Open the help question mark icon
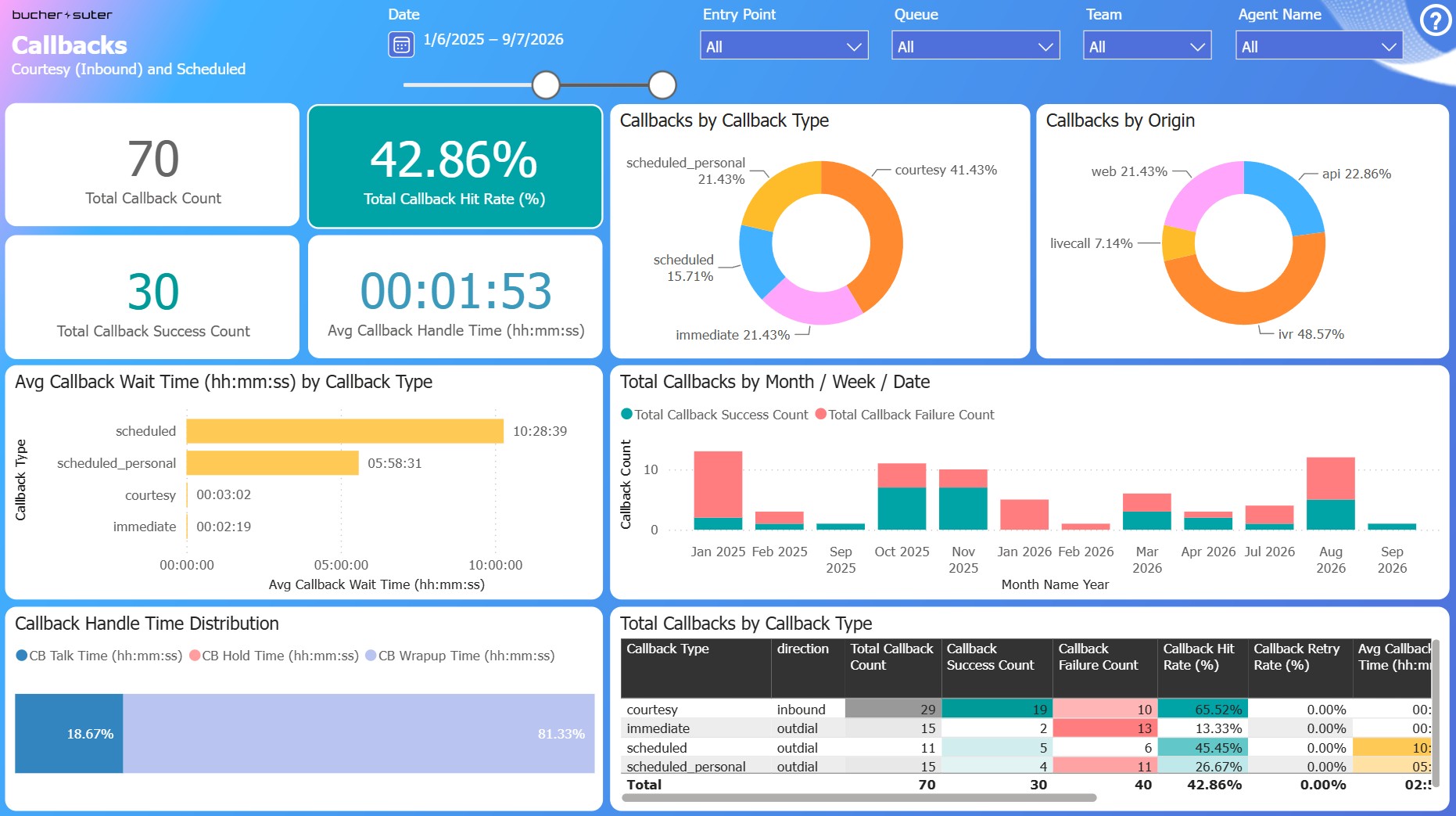1456x816 pixels. click(x=1436, y=20)
